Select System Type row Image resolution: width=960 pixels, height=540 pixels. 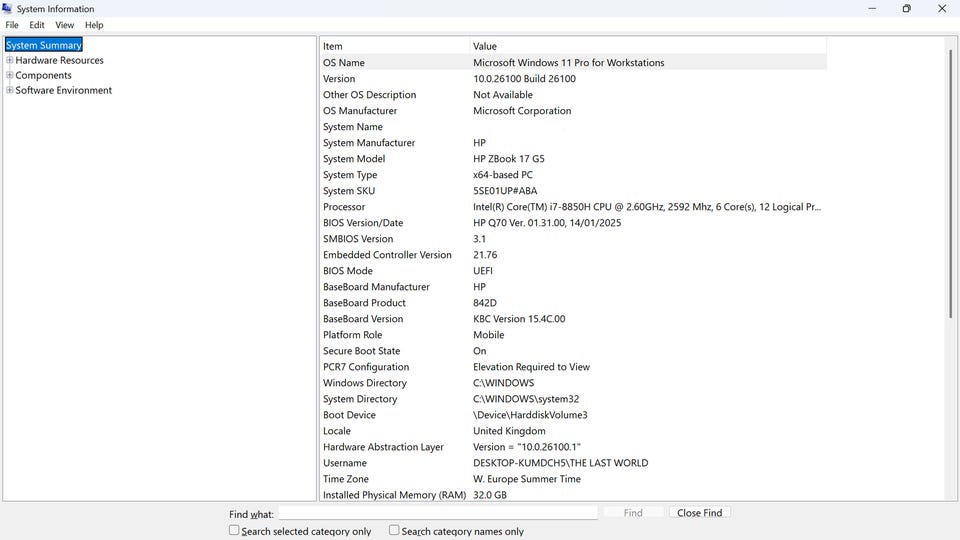click(573, 174)
